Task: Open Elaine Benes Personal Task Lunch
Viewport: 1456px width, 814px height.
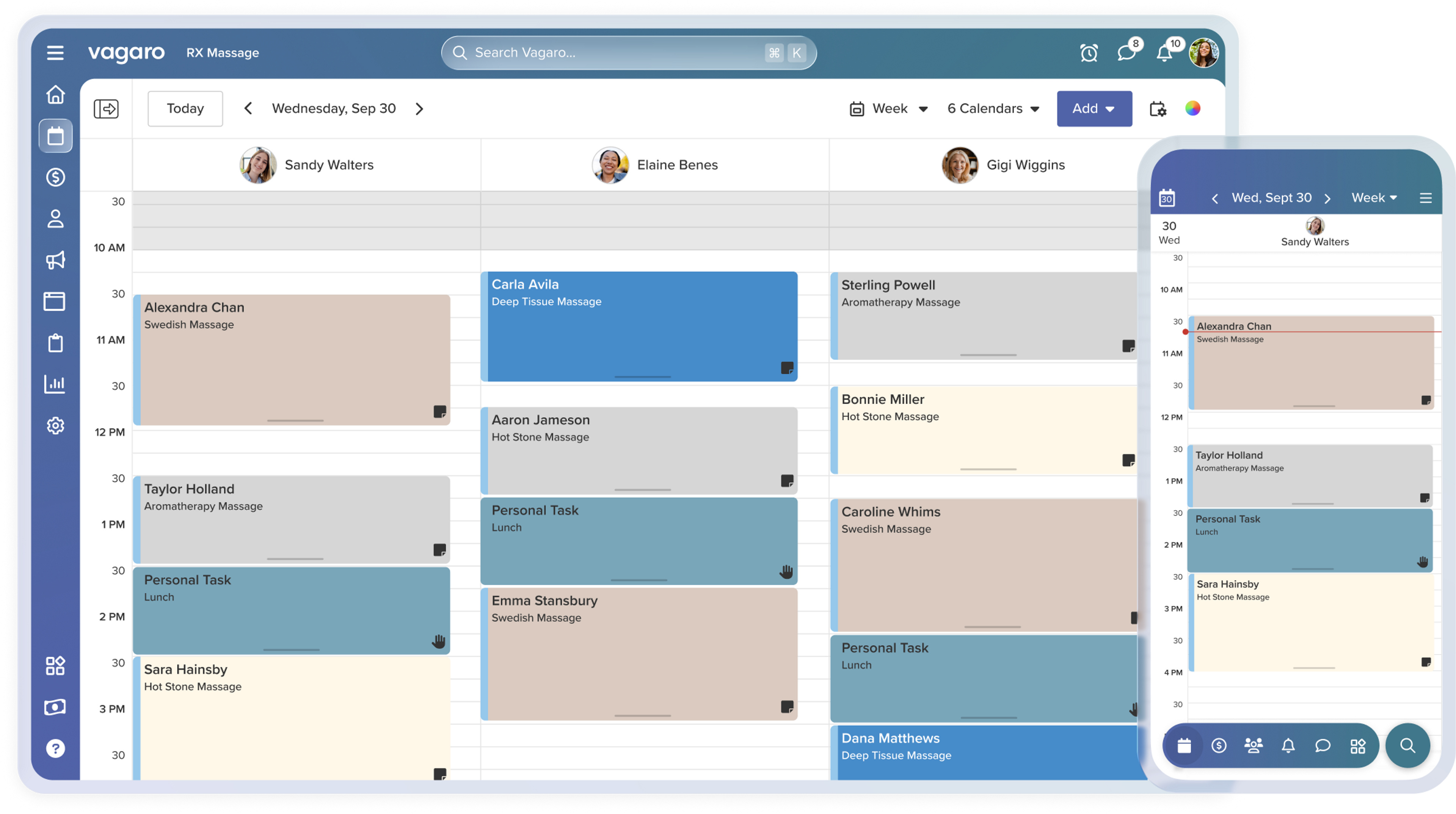Action: (639, 541)
